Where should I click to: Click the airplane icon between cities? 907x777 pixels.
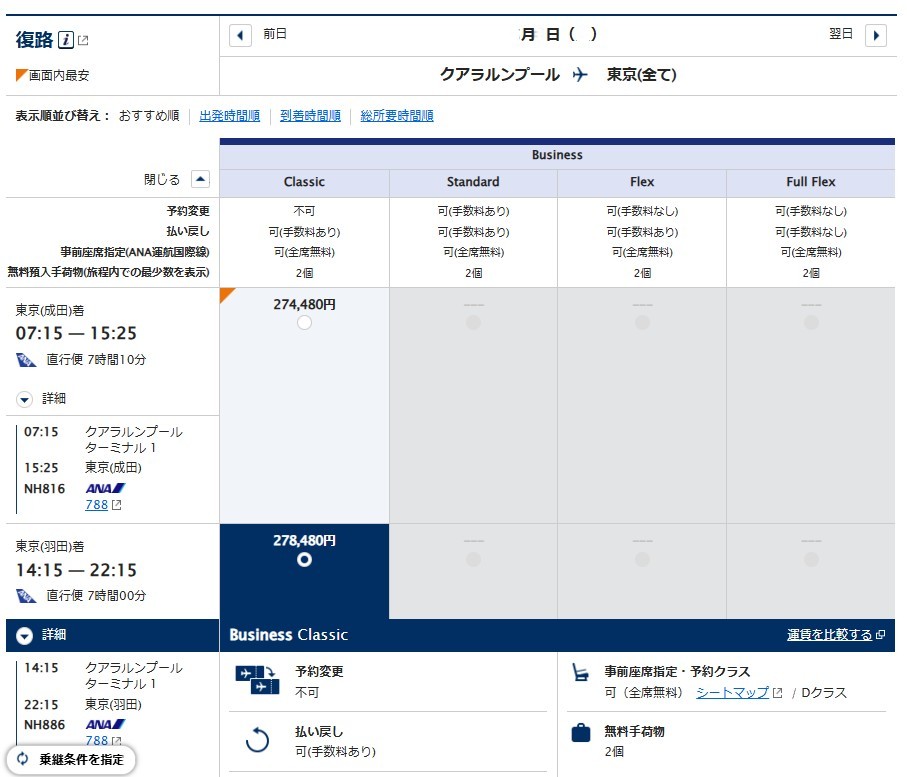(580, 75)
